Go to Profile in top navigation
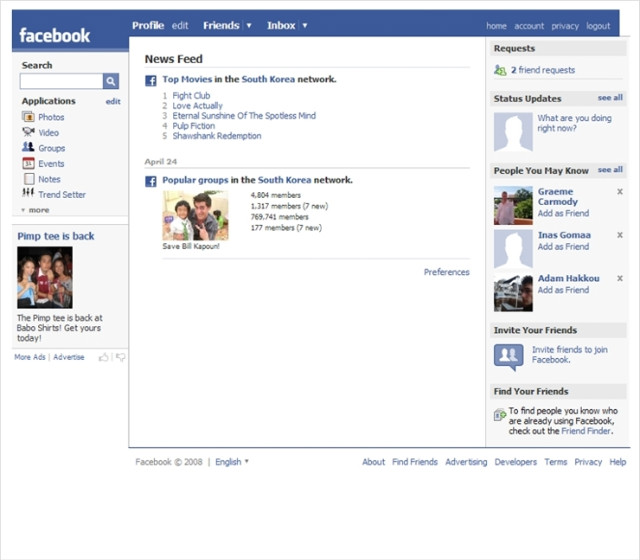Viewport: 640px width, 560px height. click(x=148, y=25)
